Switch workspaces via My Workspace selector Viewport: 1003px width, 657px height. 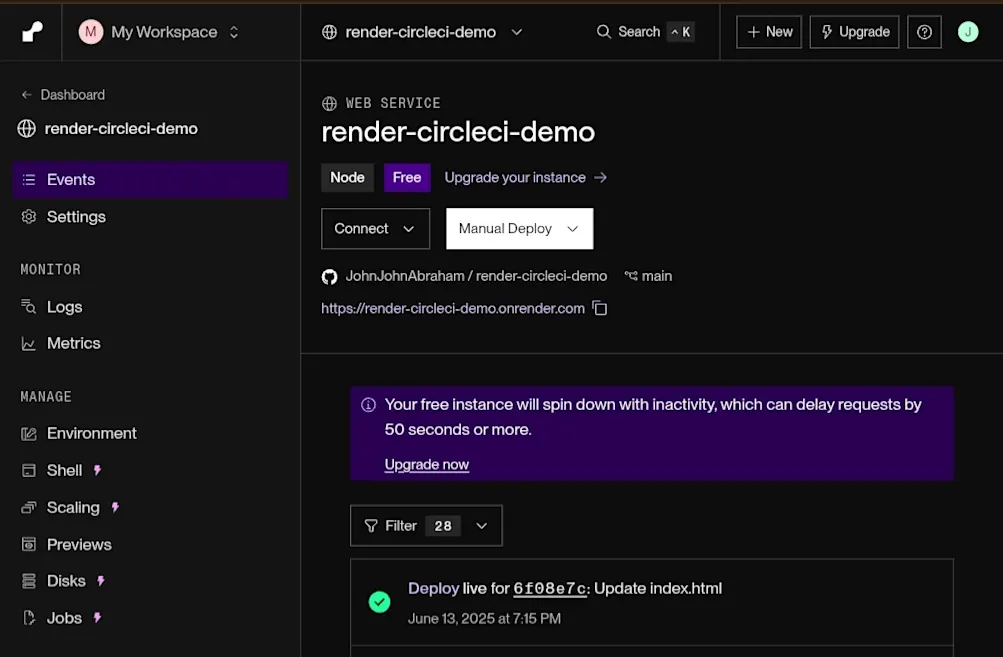160,31
